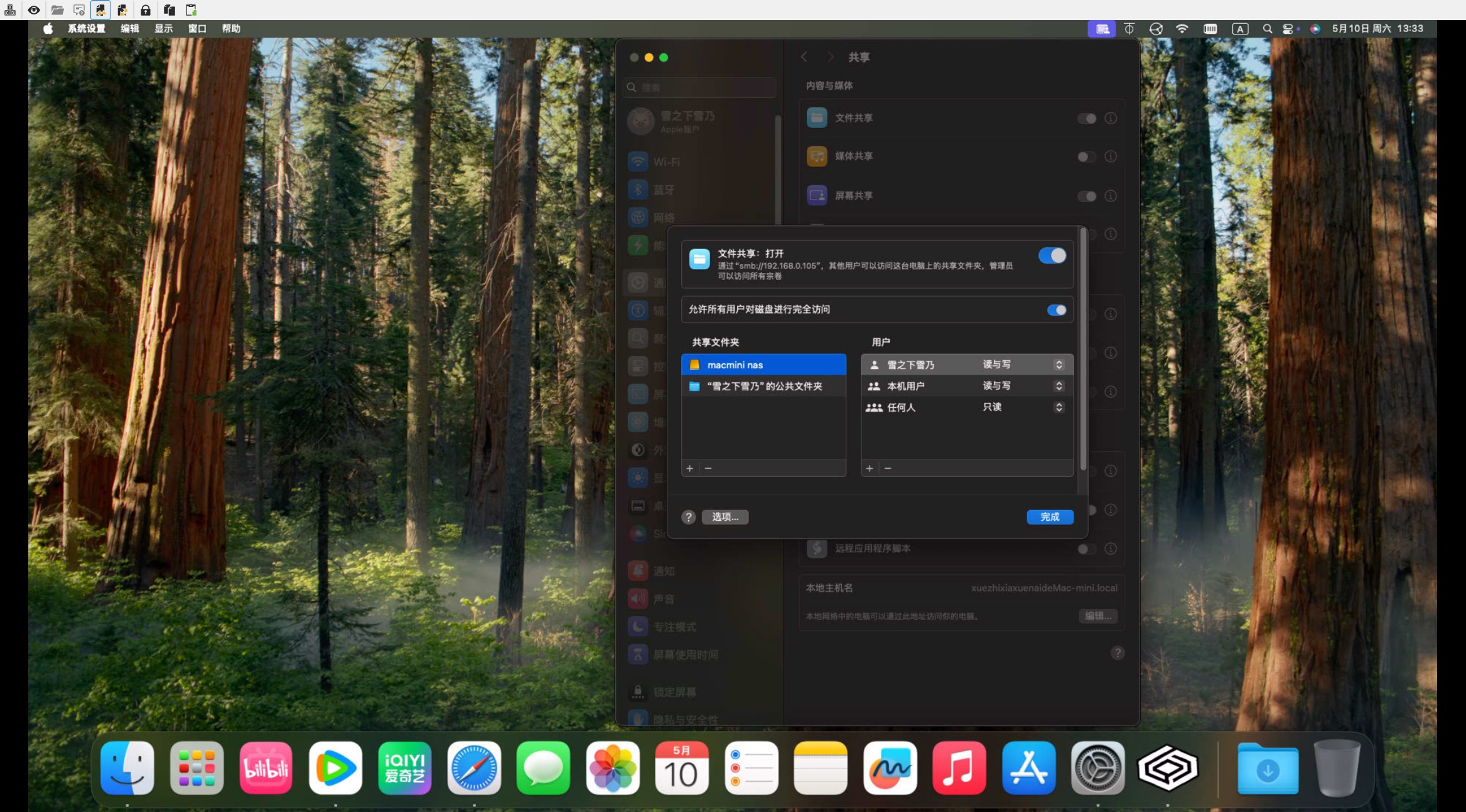The width and height of the screenshot is (1466, 812).
Task: Click the dialog vertical scrollbar
Action: tap(1083, 349)
